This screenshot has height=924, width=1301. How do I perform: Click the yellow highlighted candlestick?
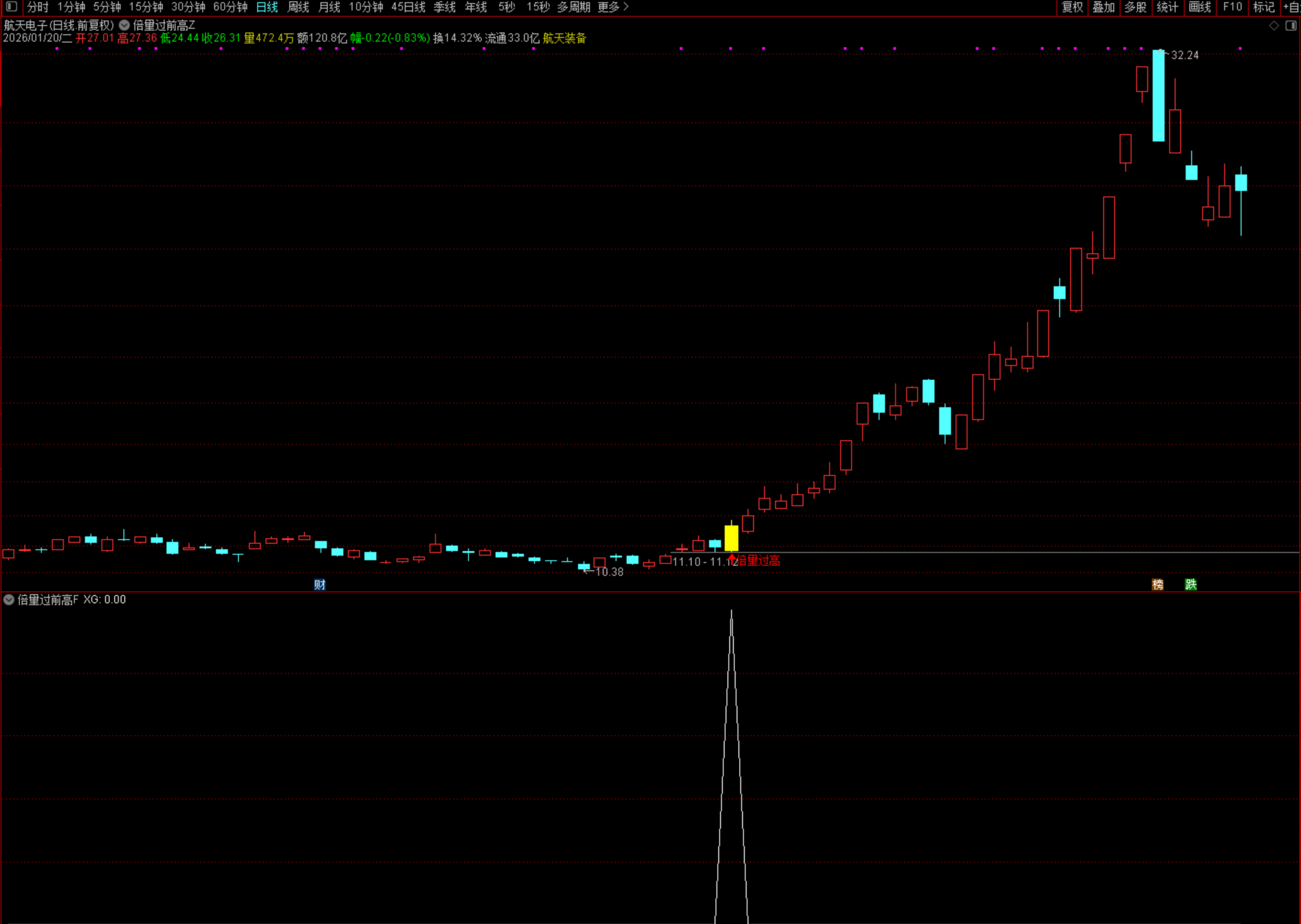point(732,538)
